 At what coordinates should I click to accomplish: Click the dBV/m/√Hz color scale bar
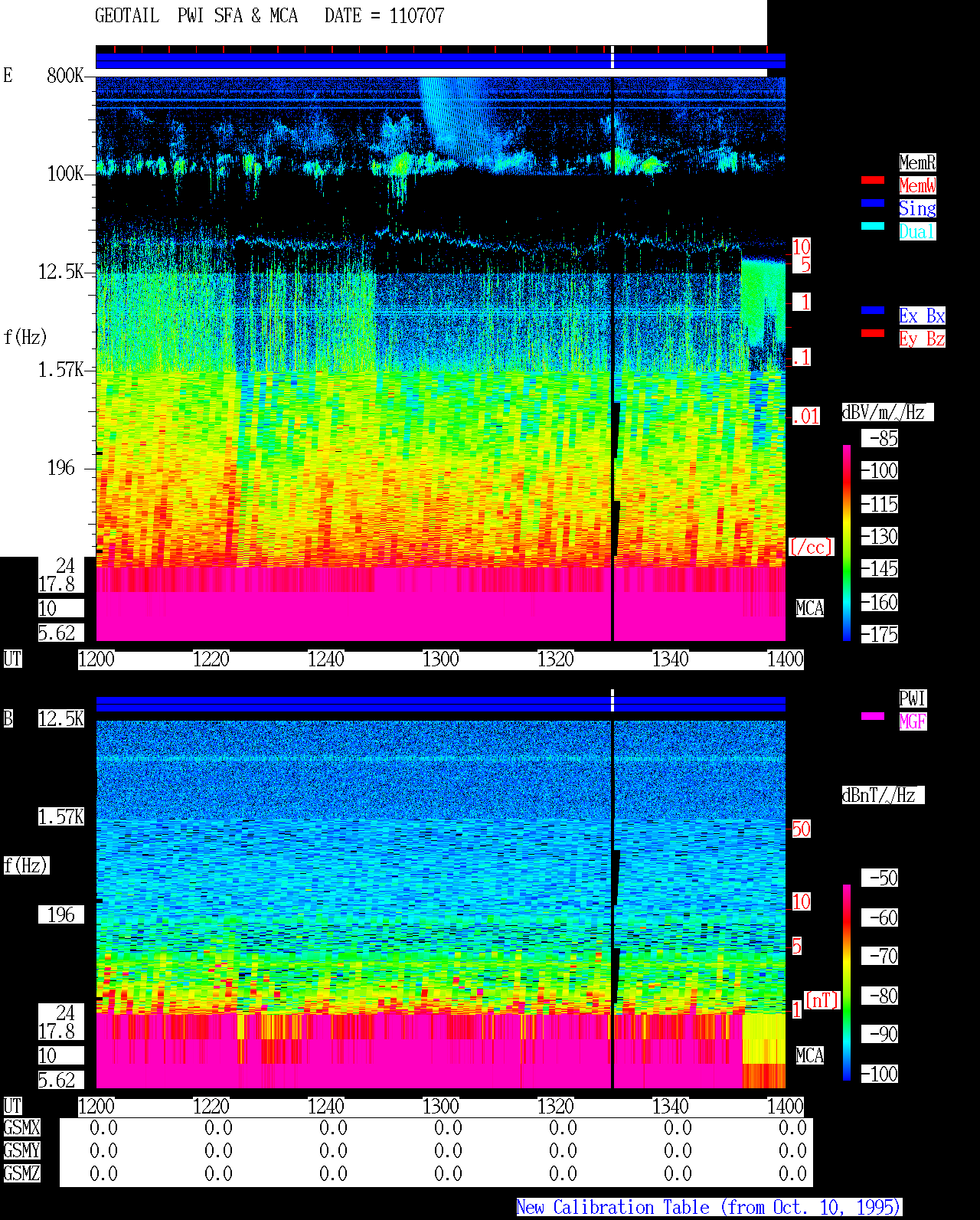click(x=847, y=542)
